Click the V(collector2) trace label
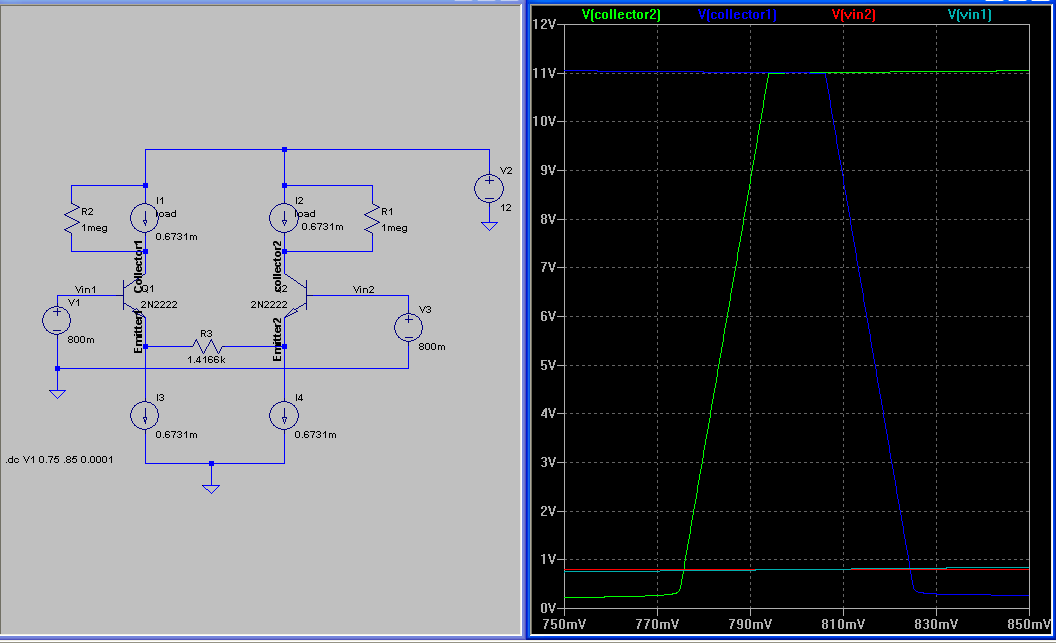This screenshot has width=1056, height=643. [621, 14]
